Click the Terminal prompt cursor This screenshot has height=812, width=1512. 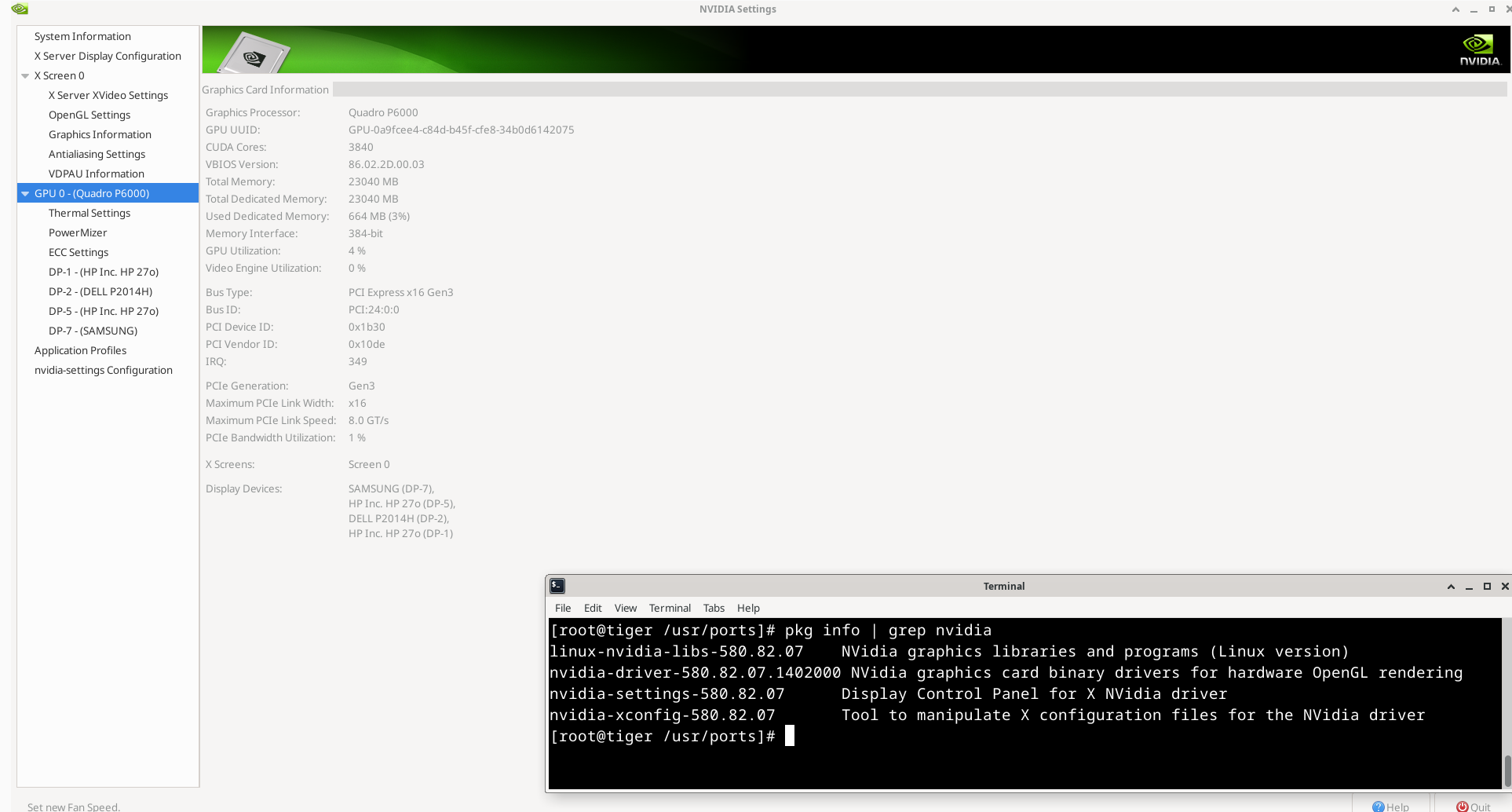click(x=790, y=736)
